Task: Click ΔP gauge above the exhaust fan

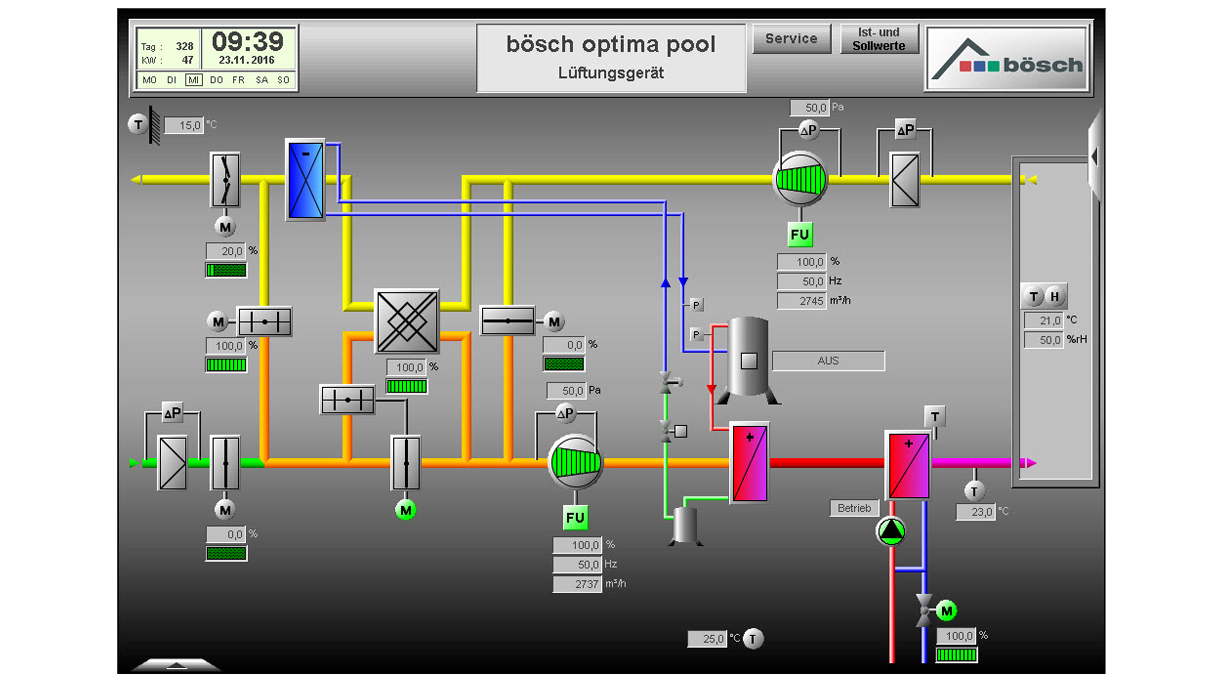Action: (x=807, y=131)
